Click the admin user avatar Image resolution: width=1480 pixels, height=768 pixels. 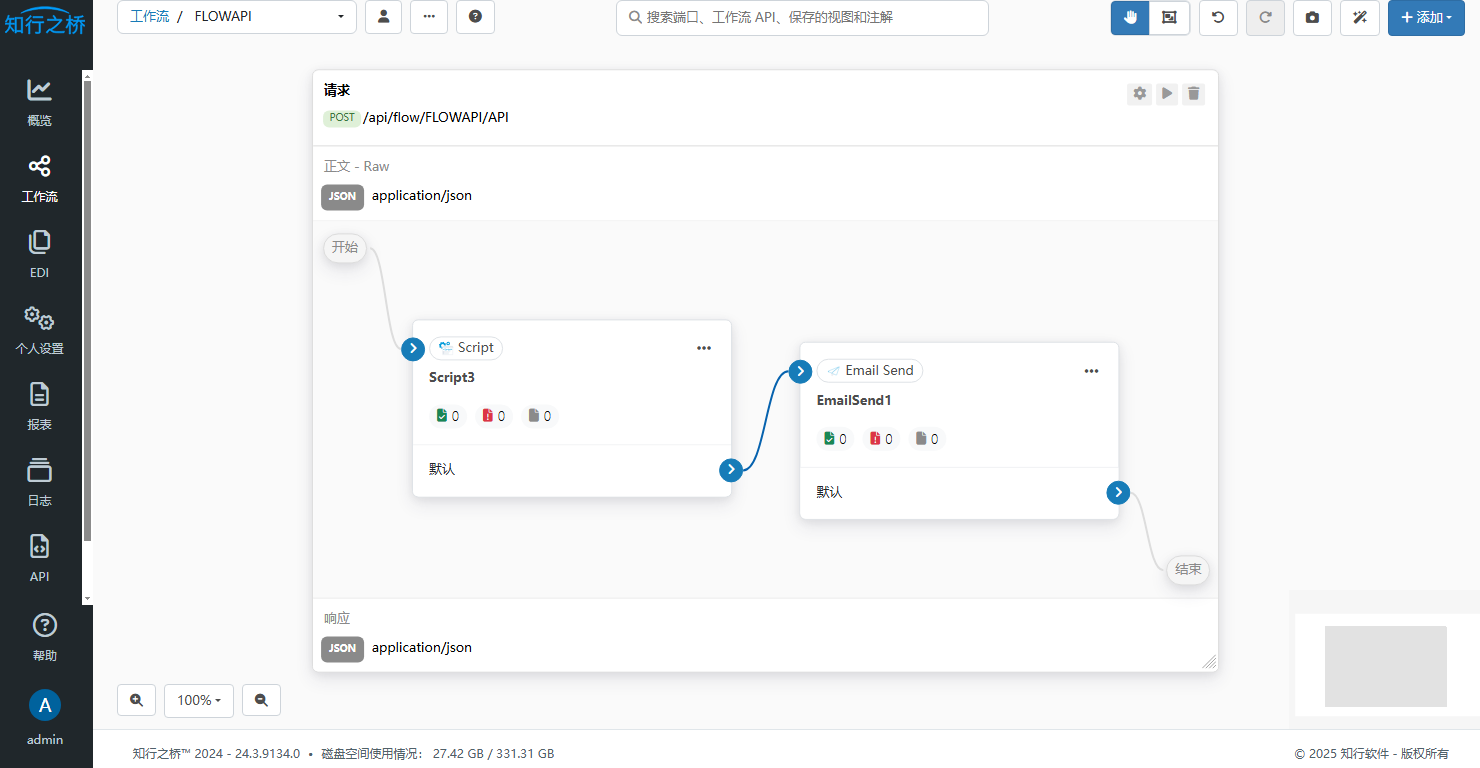click(44, 705)
